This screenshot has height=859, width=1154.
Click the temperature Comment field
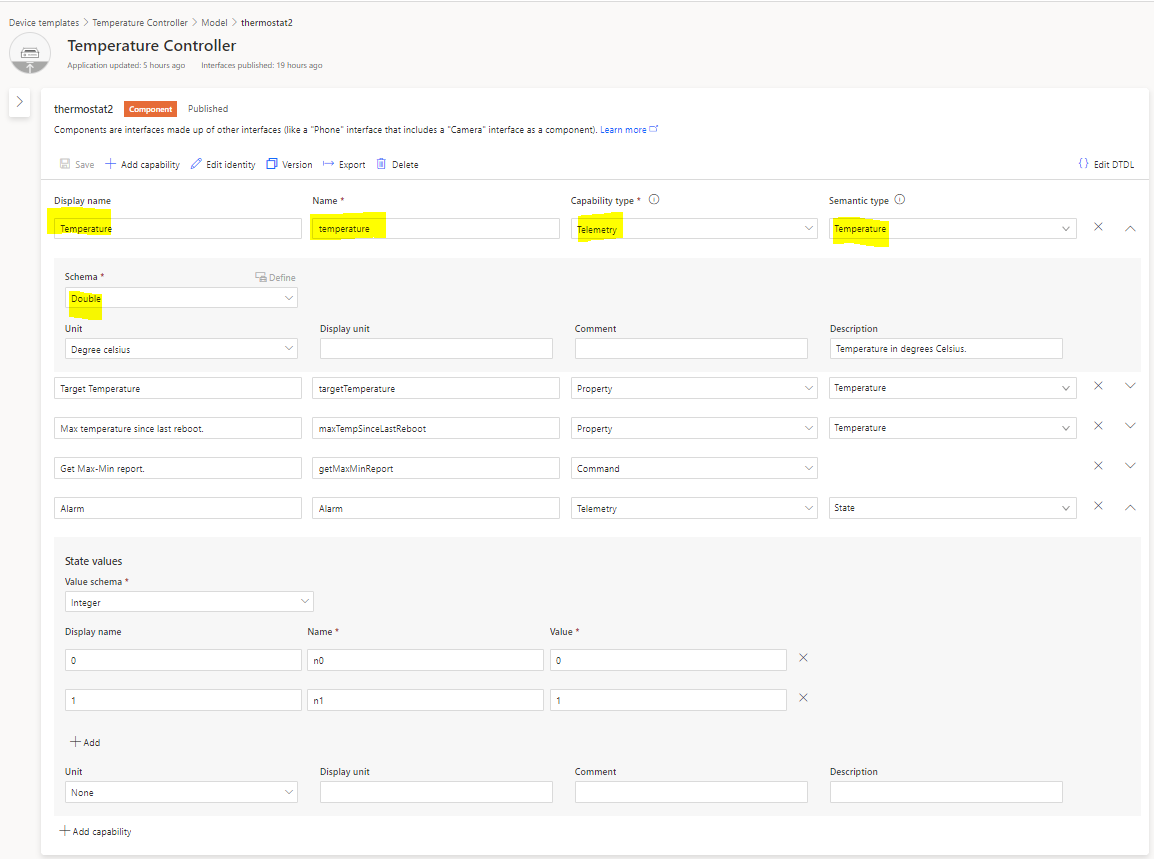[x=691, y=349]
